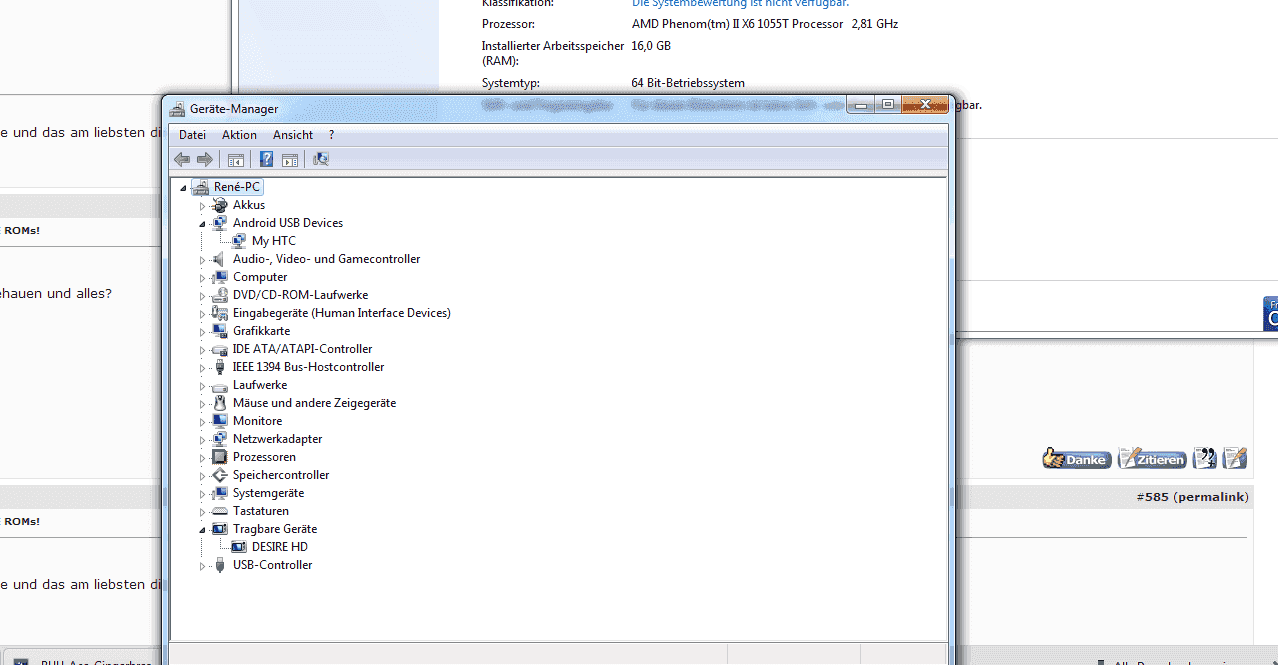Select the 'Mäuse und andere Zeigegeräte' label

(x=315, y=403)
